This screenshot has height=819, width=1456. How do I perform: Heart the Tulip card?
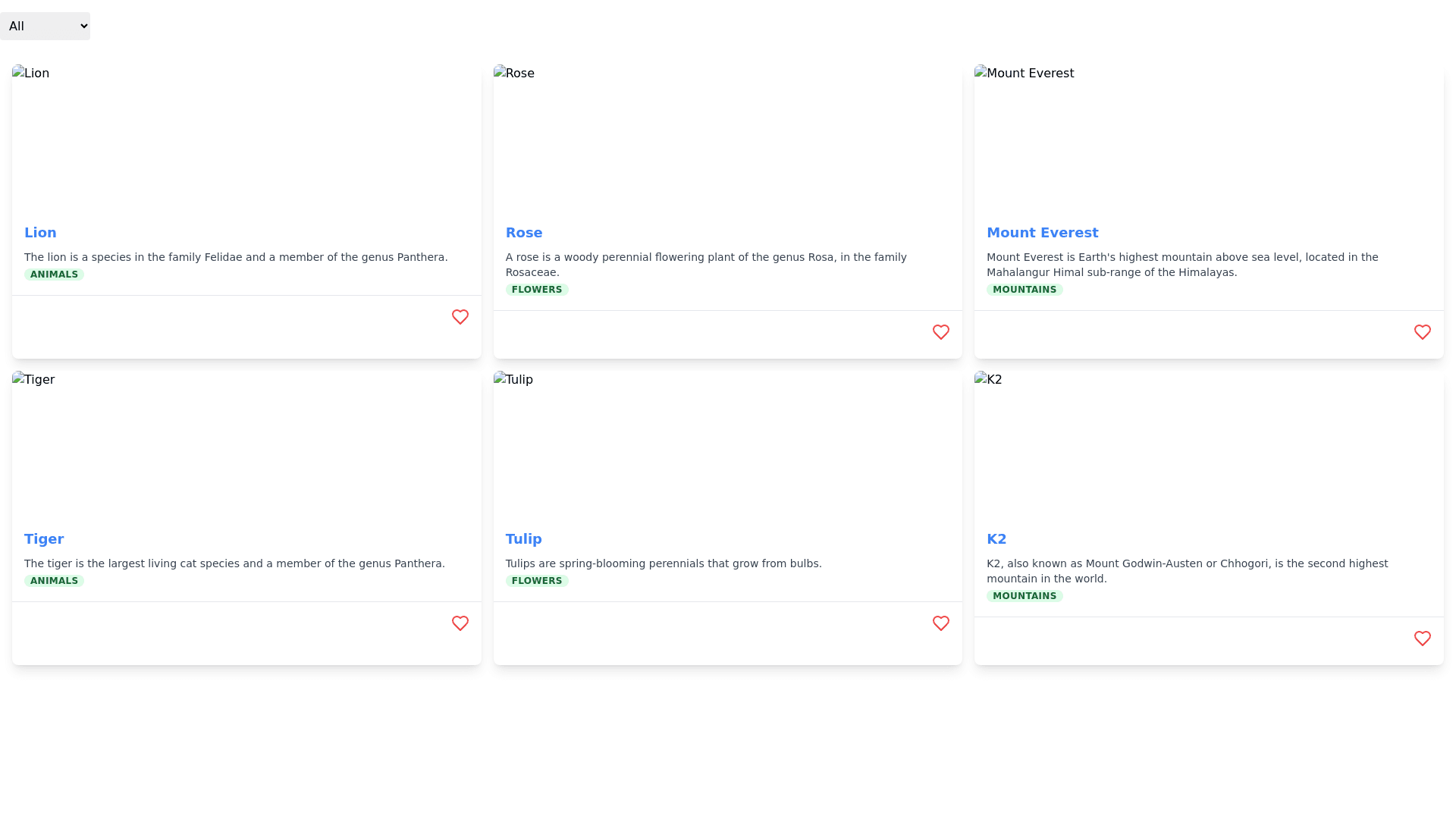click(940, 623)
